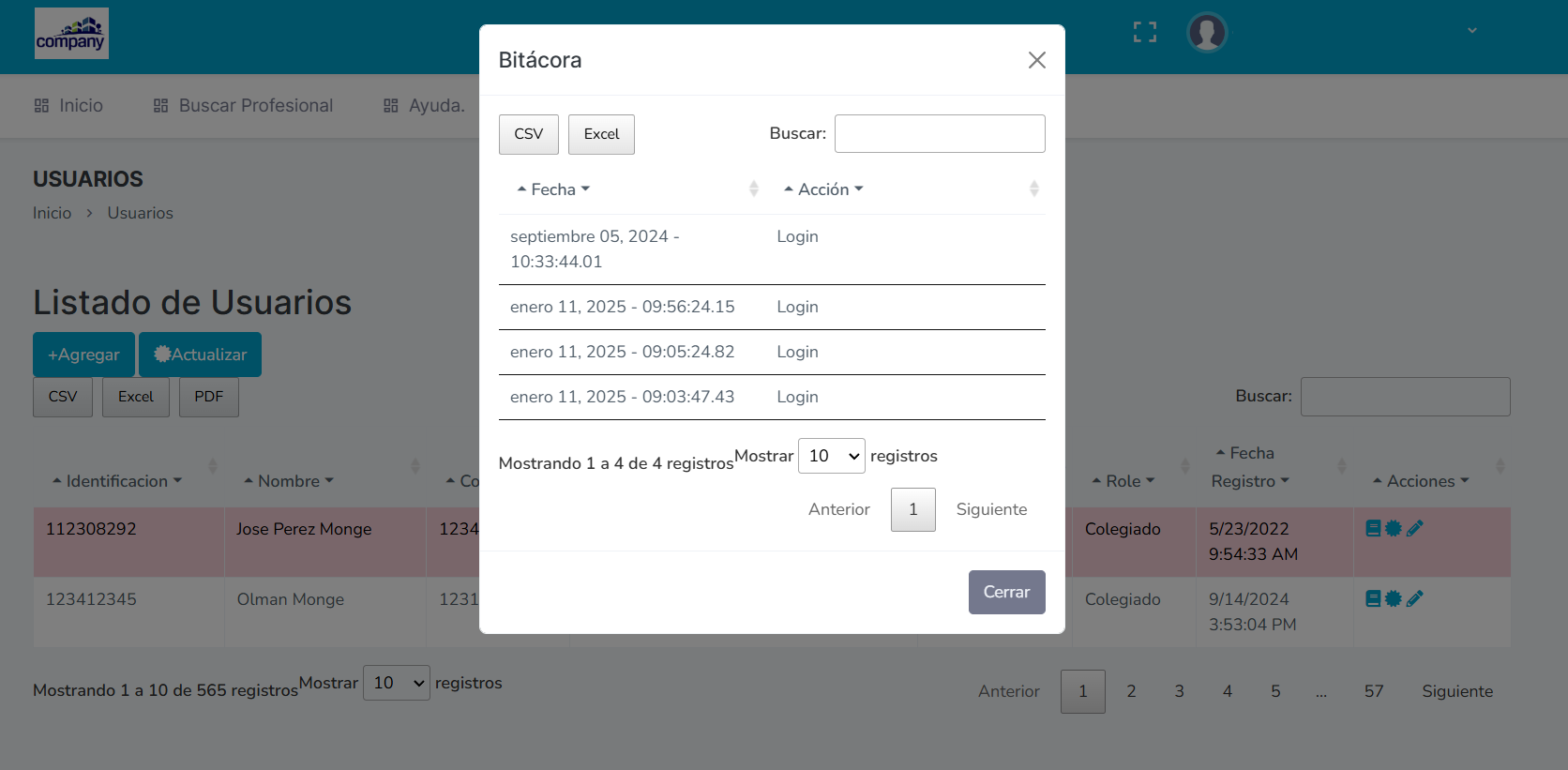Select page 1 in Bitácora pagination
1568x770 pixels.
pyautogui.click(x=912, y=509)
